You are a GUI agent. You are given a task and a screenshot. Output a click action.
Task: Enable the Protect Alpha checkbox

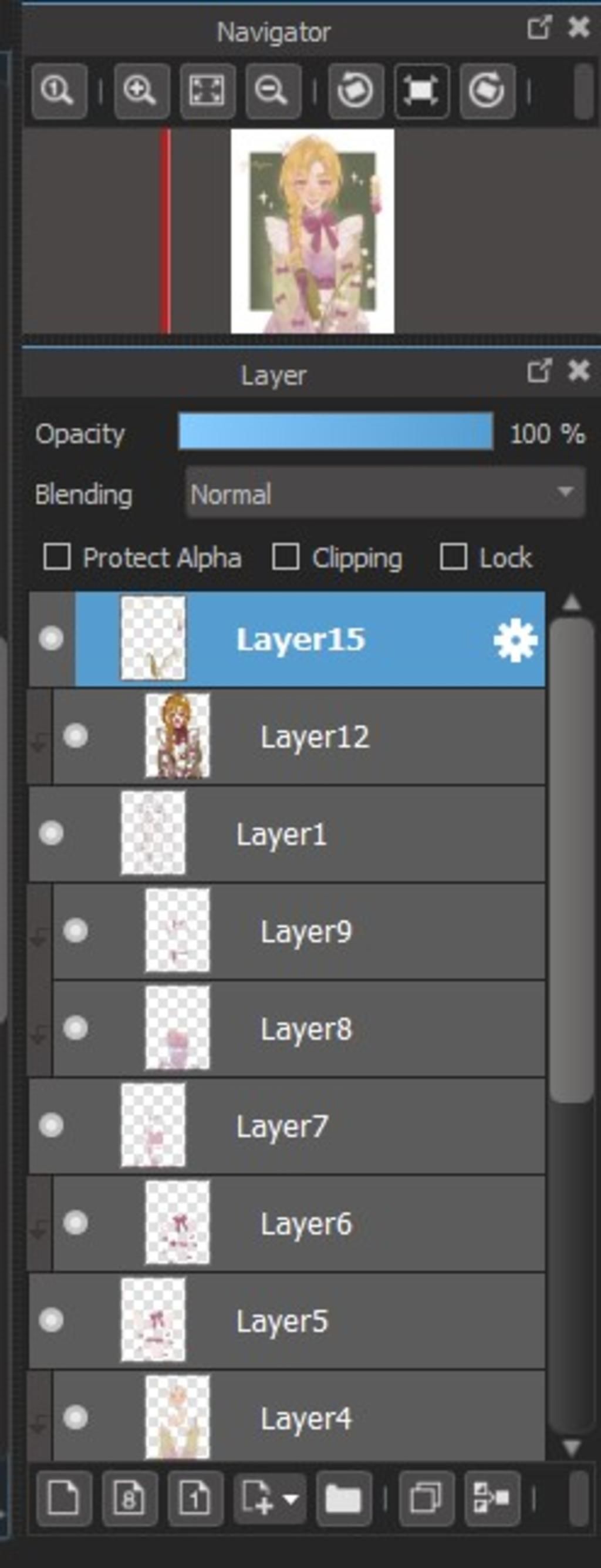tap(56, 557)
